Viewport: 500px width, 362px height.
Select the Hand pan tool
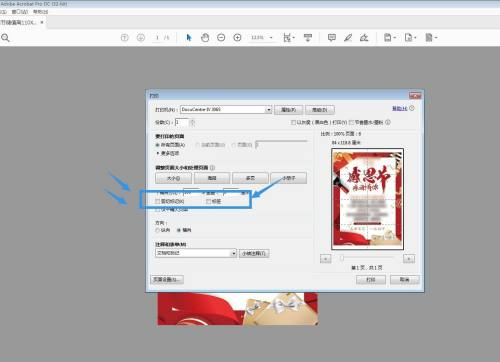click(x=205, y=38)
